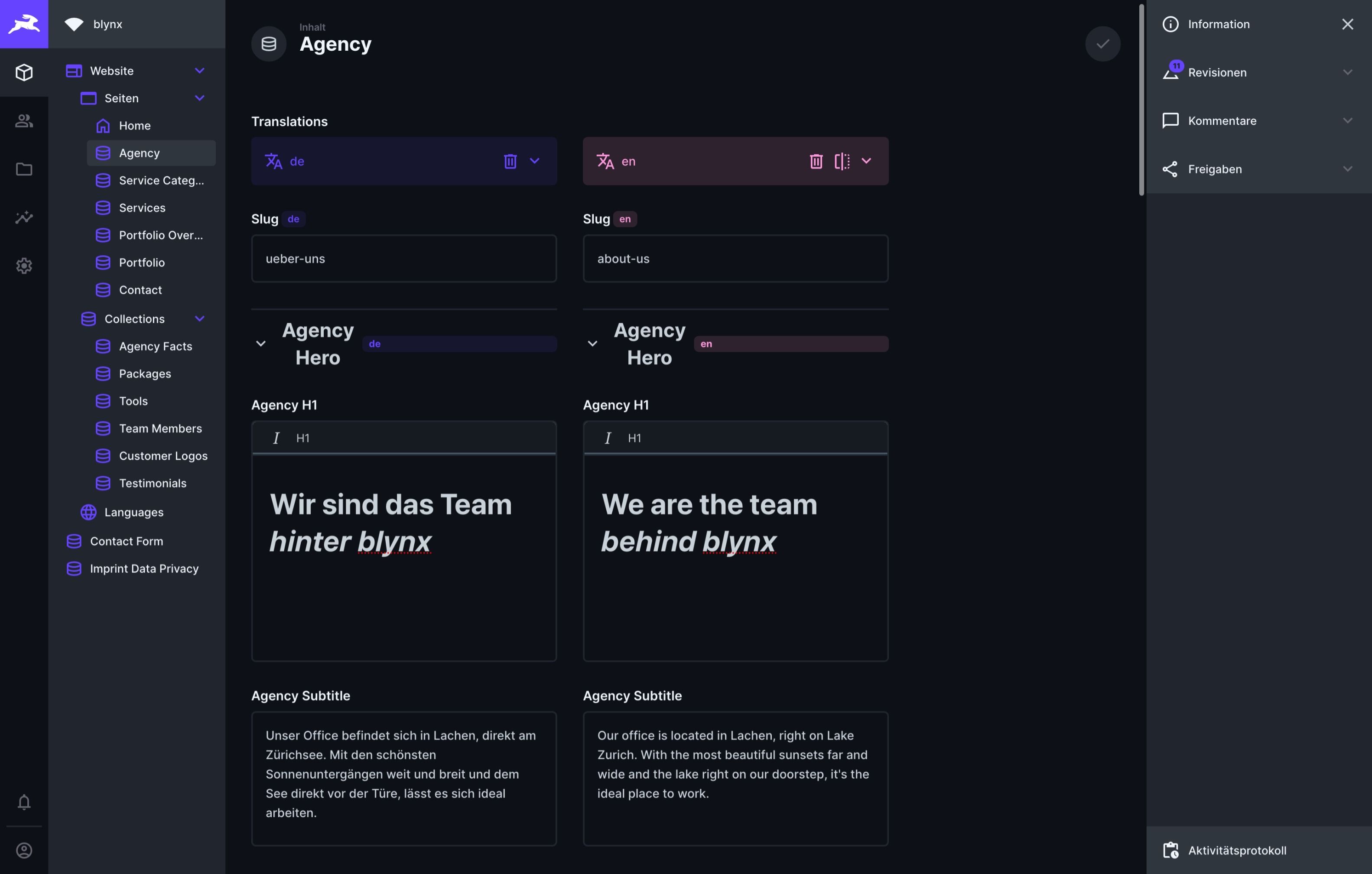
Task: Open Team Members collection
Action: pos(160,429)
